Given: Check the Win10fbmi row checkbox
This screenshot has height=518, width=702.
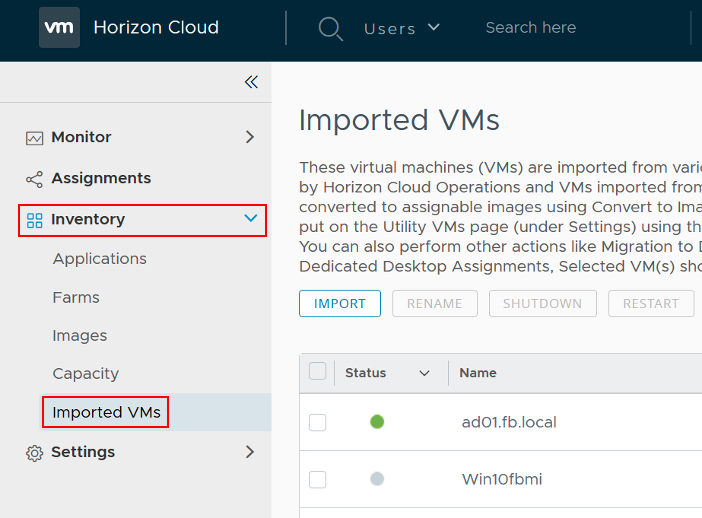Looking at the screenshot, I should [x=317, y=479].
